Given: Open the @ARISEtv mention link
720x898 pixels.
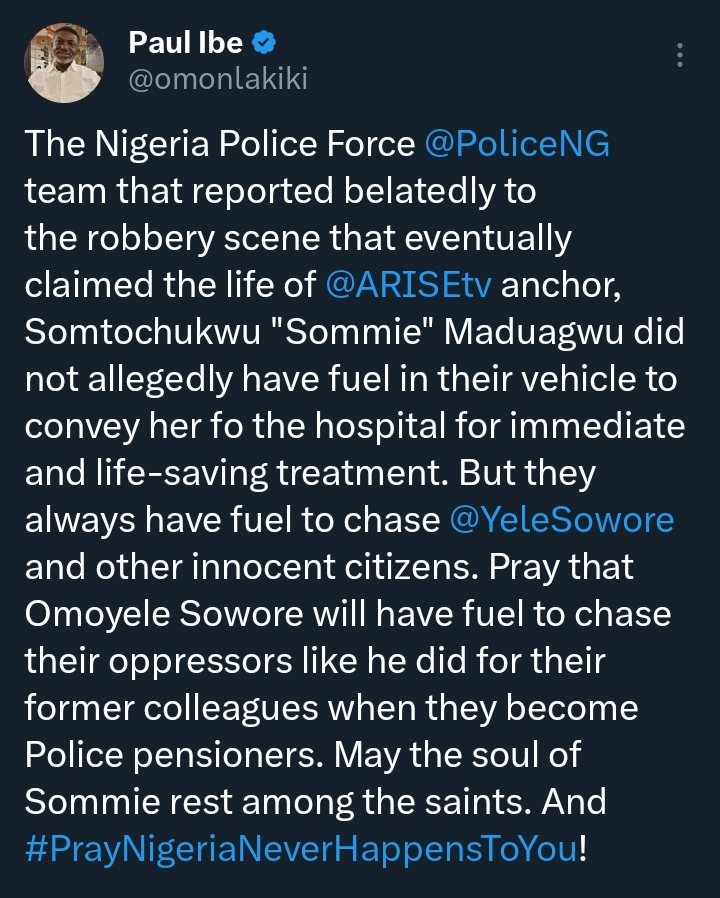Looking at the screenshot, I should tap(409, 285).
